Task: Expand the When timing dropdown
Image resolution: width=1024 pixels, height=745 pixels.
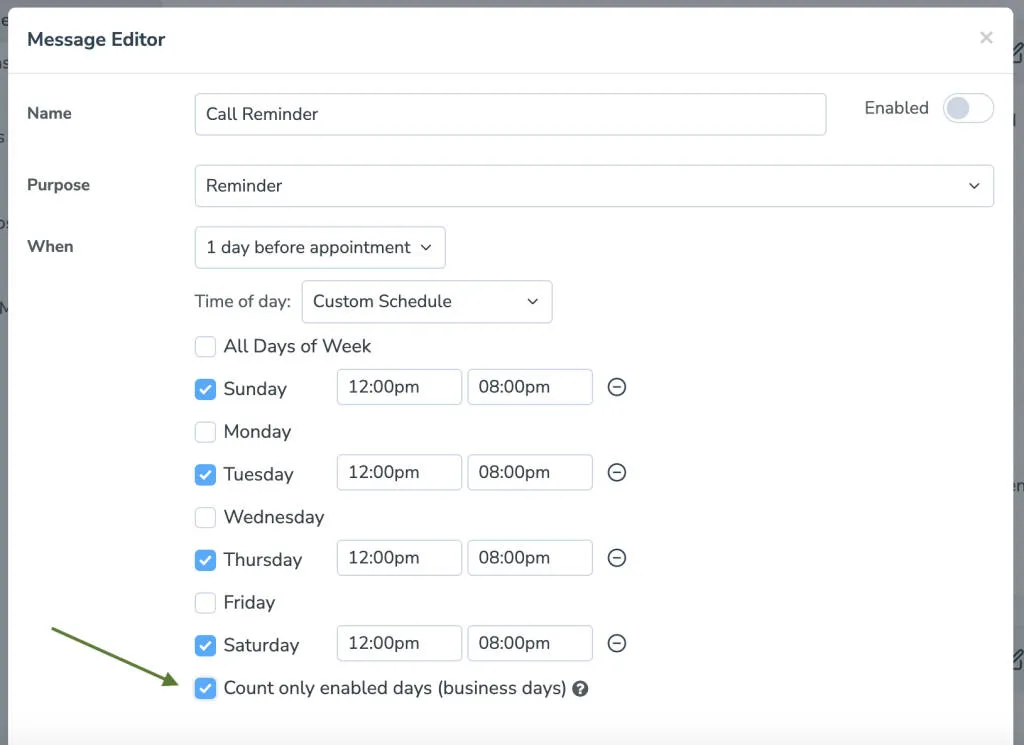Action: pos(320,247)
